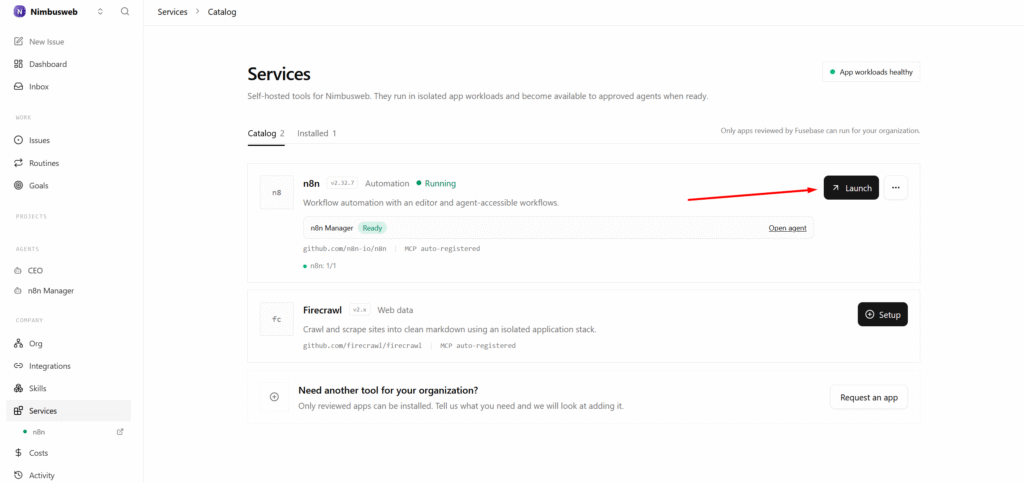Switch to the Installed tab
The width and height of the screenshot is (1024, 483).
click(x=317, y=133)
